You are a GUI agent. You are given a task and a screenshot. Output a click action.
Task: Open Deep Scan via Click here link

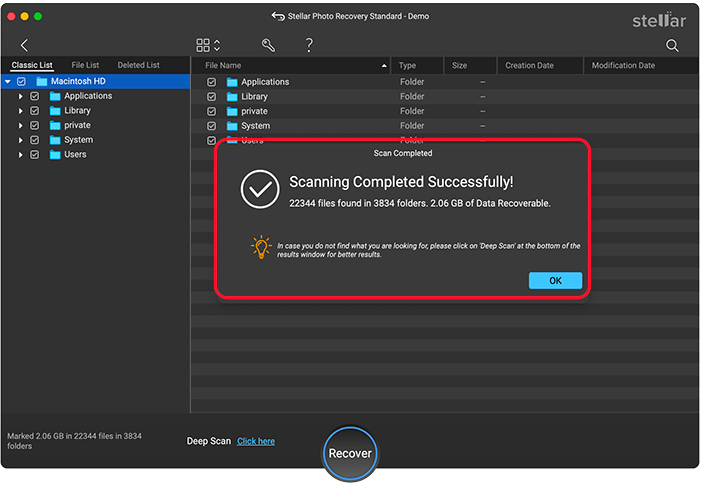coord(256,442)
